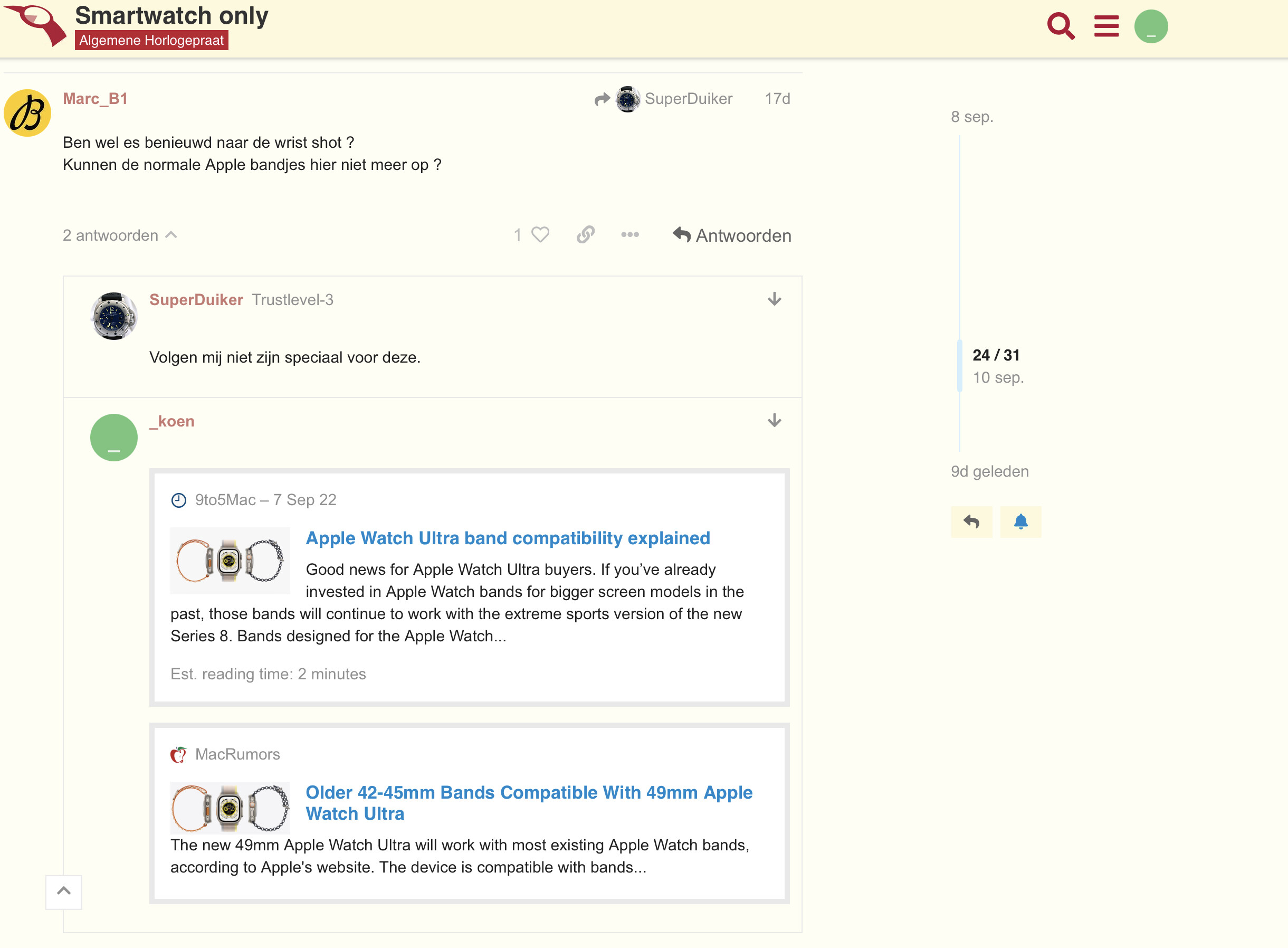Jump to 8 sep. on timeline

972,117
